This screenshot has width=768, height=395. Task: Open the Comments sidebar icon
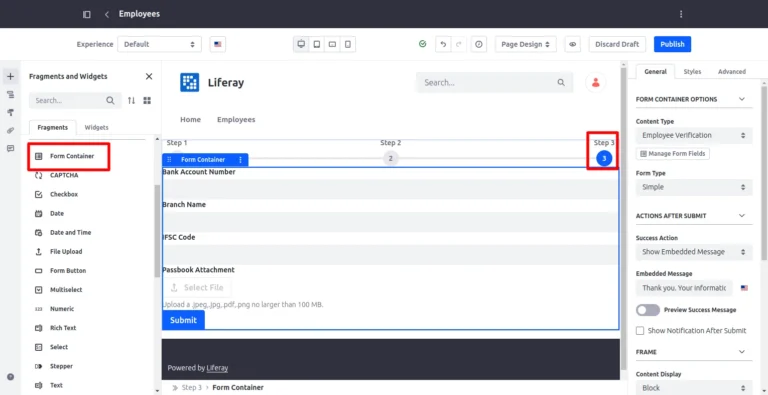click(x=10, y=148)
